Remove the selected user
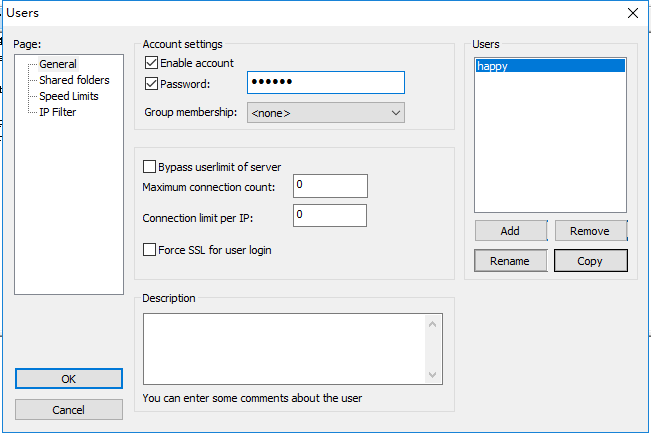The width and height of the screenshot is (651, 435). (590, 231)
